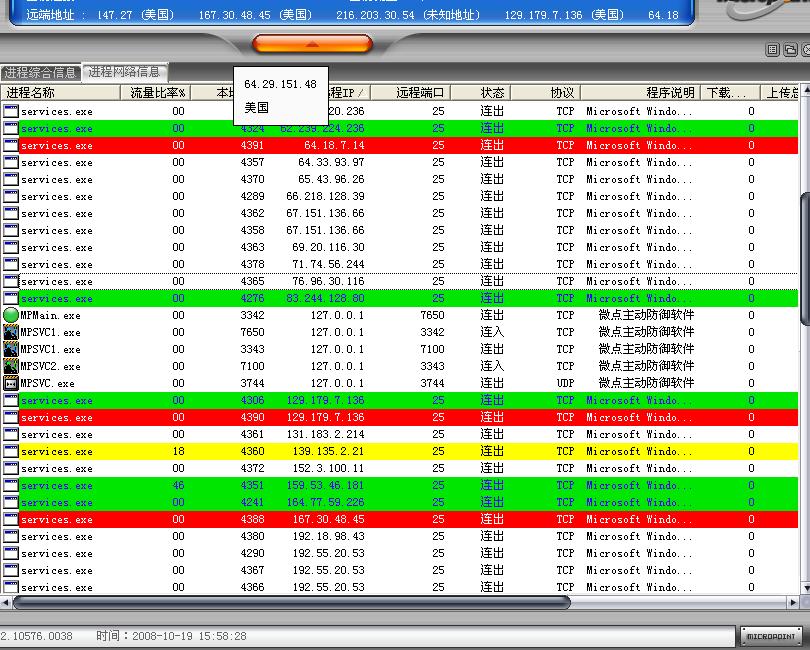Sort by the 程序说明 column header
The width and height of the screenshot is (810, 650).
[x=641, y=92]
